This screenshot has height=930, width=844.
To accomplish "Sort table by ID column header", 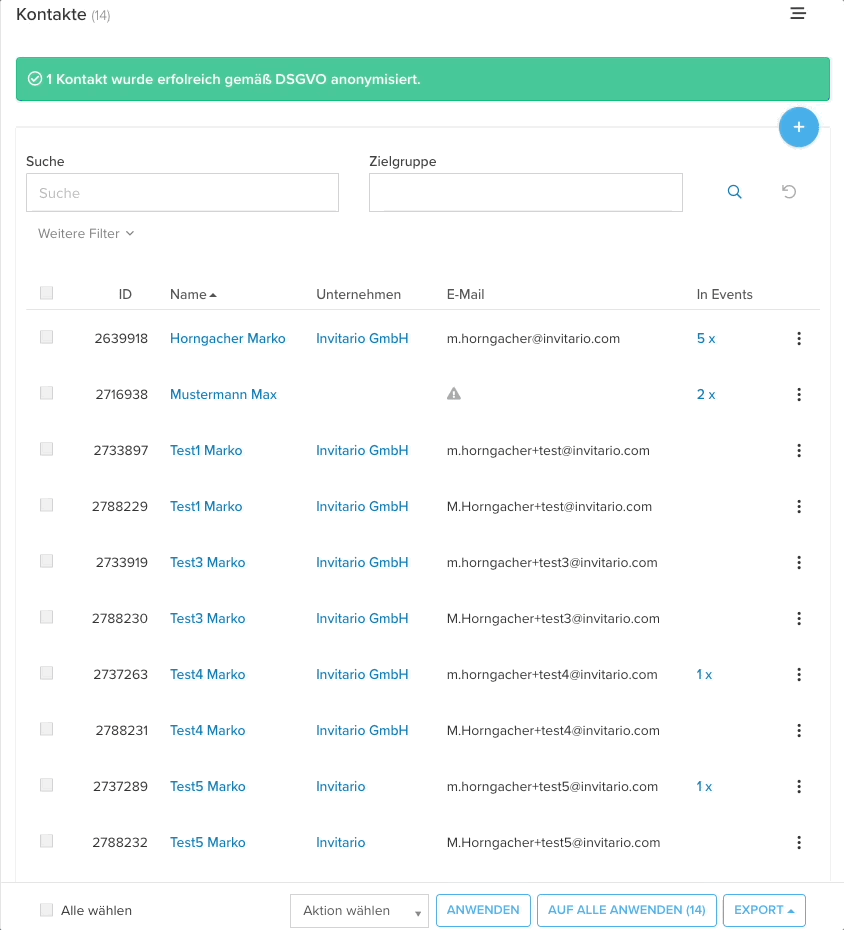I will pos(125,294).
